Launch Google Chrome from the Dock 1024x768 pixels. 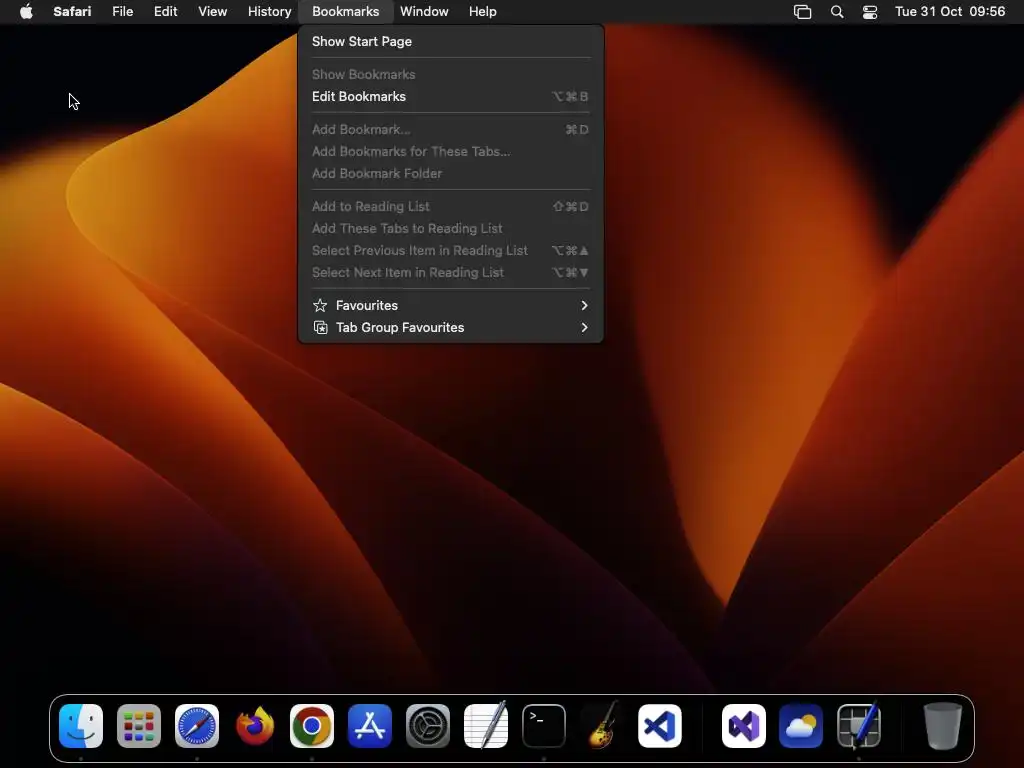312,726
